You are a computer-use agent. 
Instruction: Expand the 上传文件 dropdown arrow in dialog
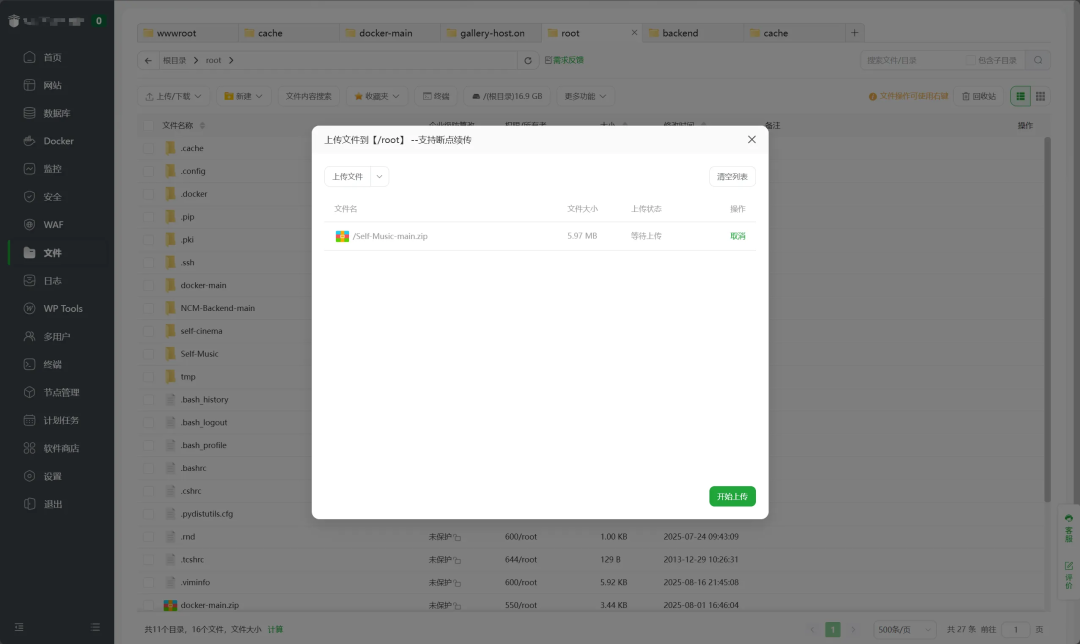380,177
